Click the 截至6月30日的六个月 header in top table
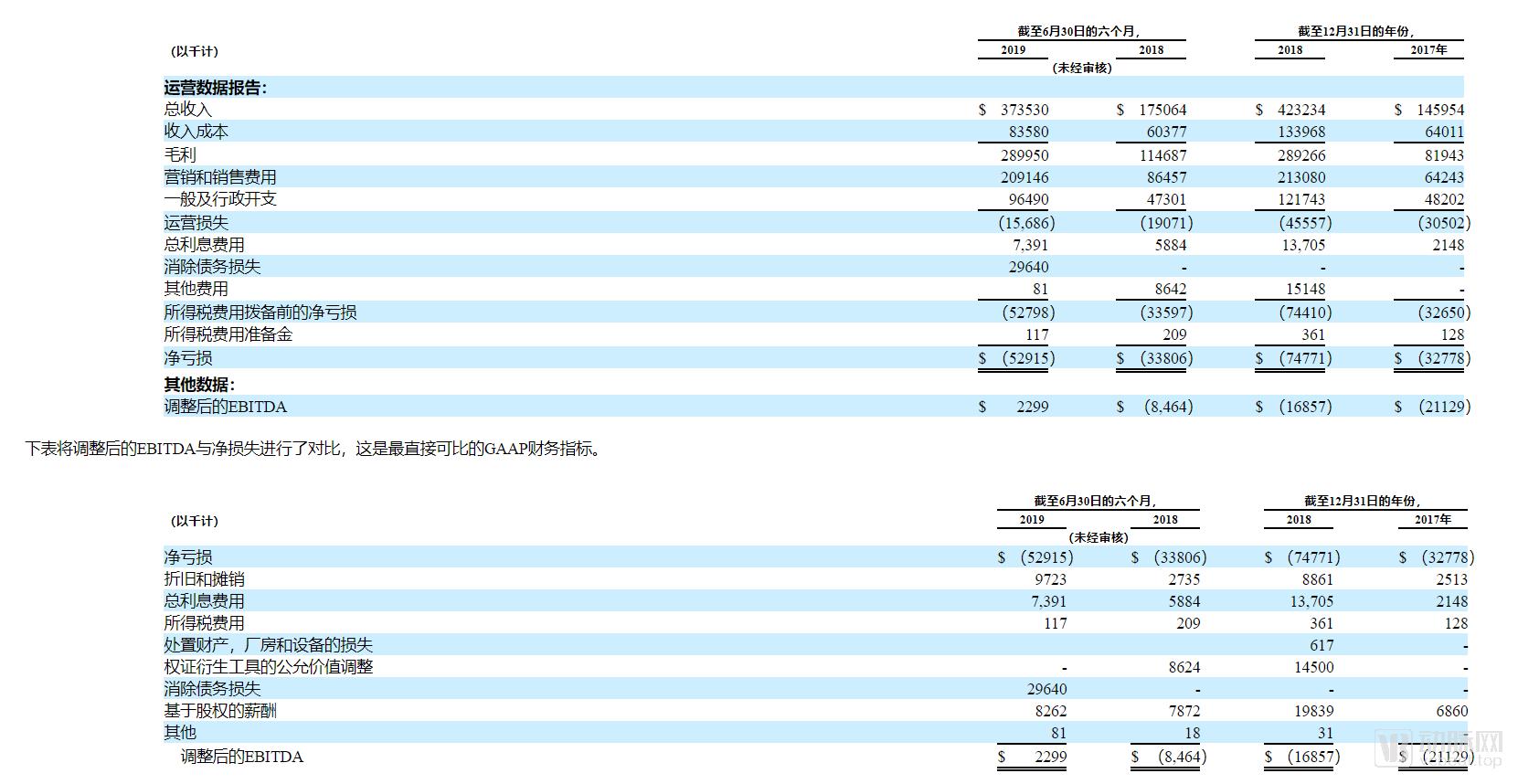Image resolution: width=1518 pixels, height=784 pixels. click(1079, 31)
